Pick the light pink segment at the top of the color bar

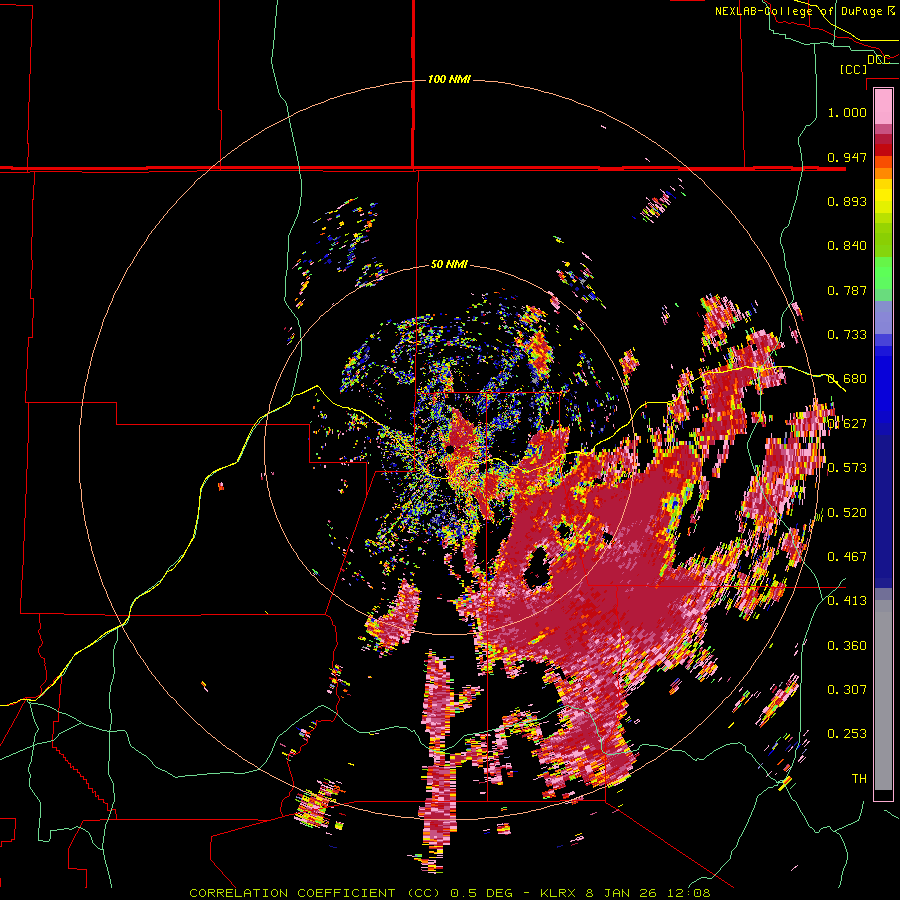pos(883,106)
